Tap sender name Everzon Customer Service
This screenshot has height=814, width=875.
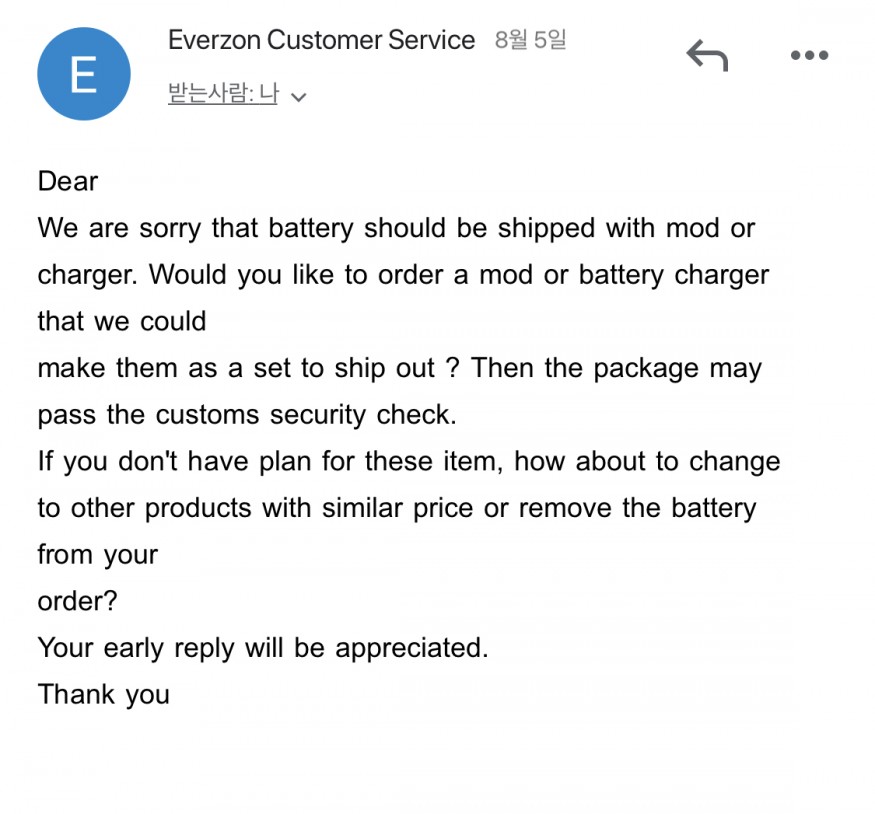[321, 41]
